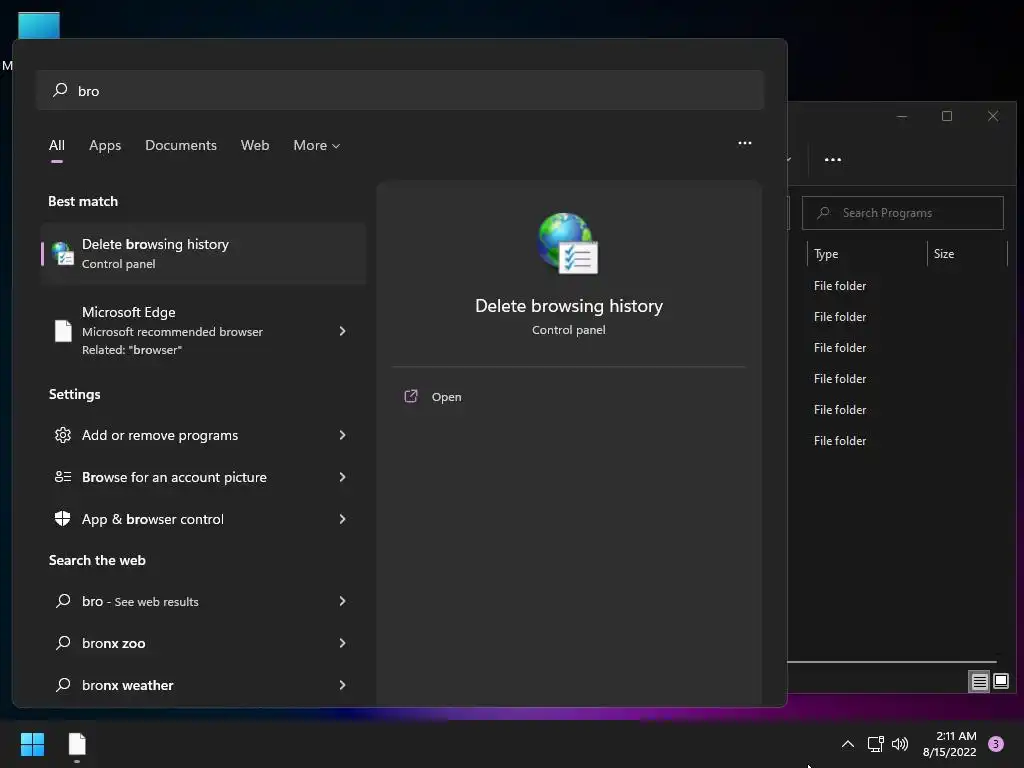The image size is (1024, 768).
Task: Click the gear icon for Add or remove programs
Action: (x=63, y=435)
